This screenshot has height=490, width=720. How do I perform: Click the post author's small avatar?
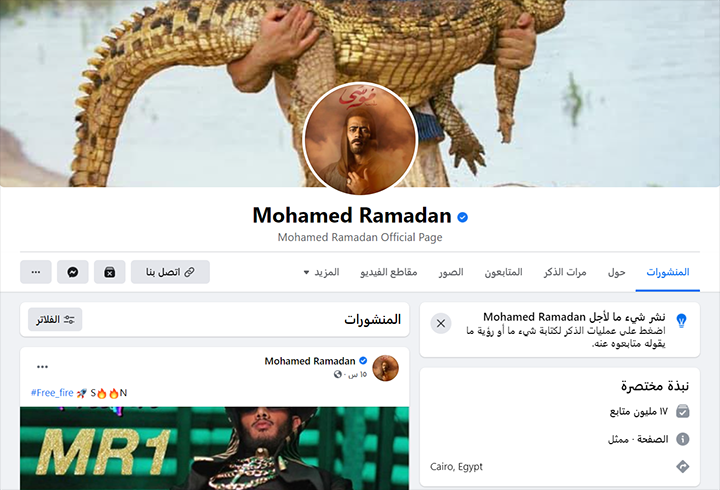pyautogui.click(x=385, y=368)
